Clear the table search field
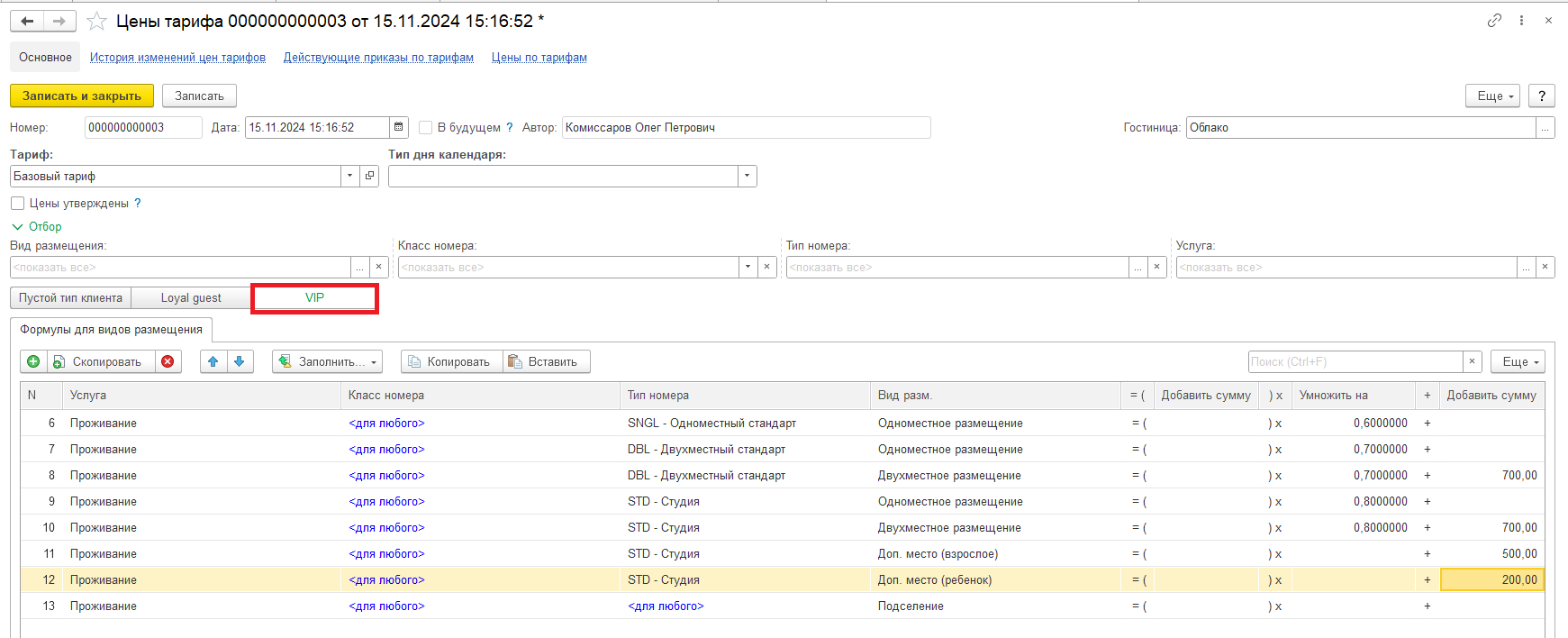Image resolution: width=1568 pixels, height=638 pixels. (1473, 361)
